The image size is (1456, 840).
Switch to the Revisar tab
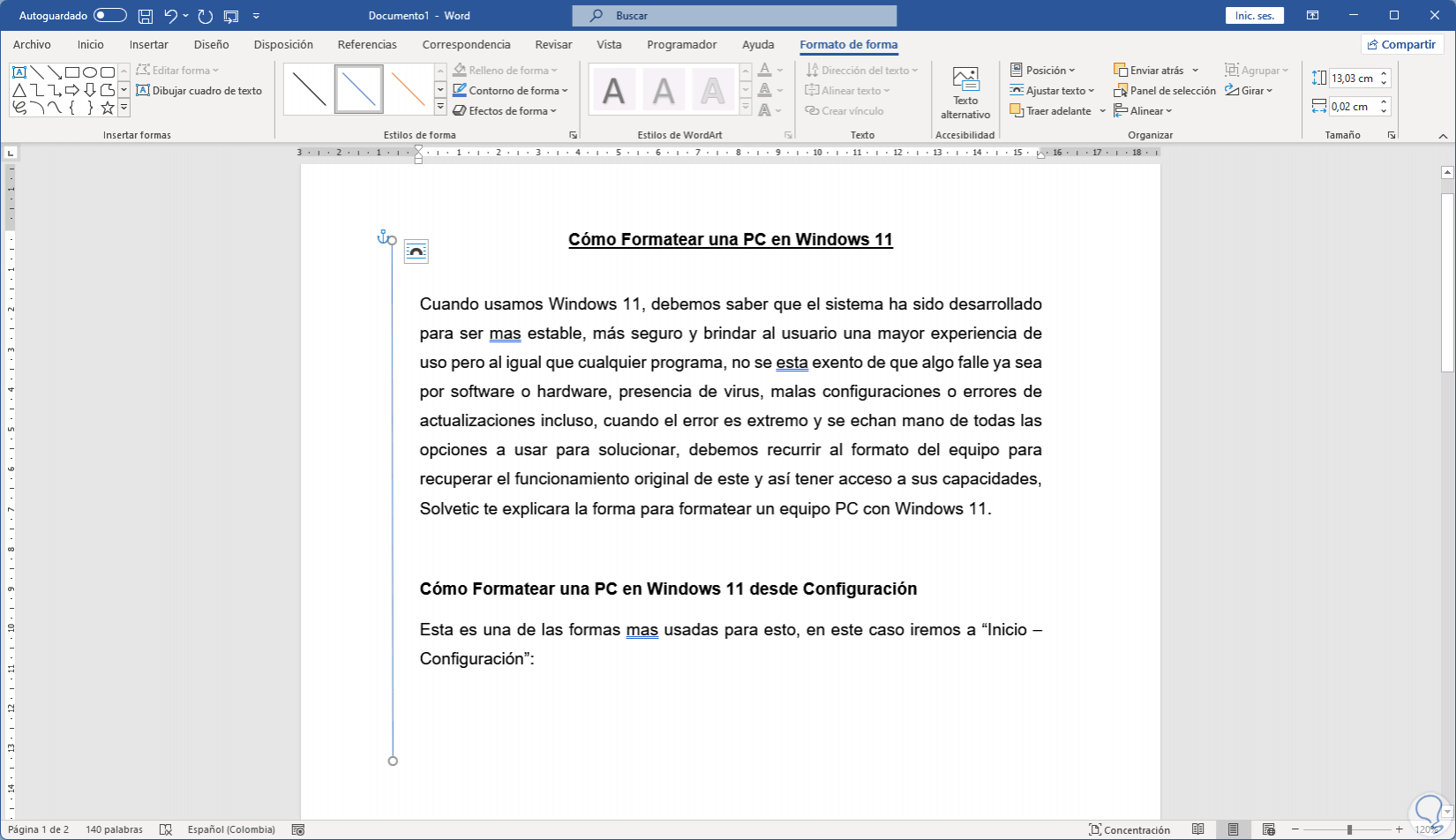point(553,45)
